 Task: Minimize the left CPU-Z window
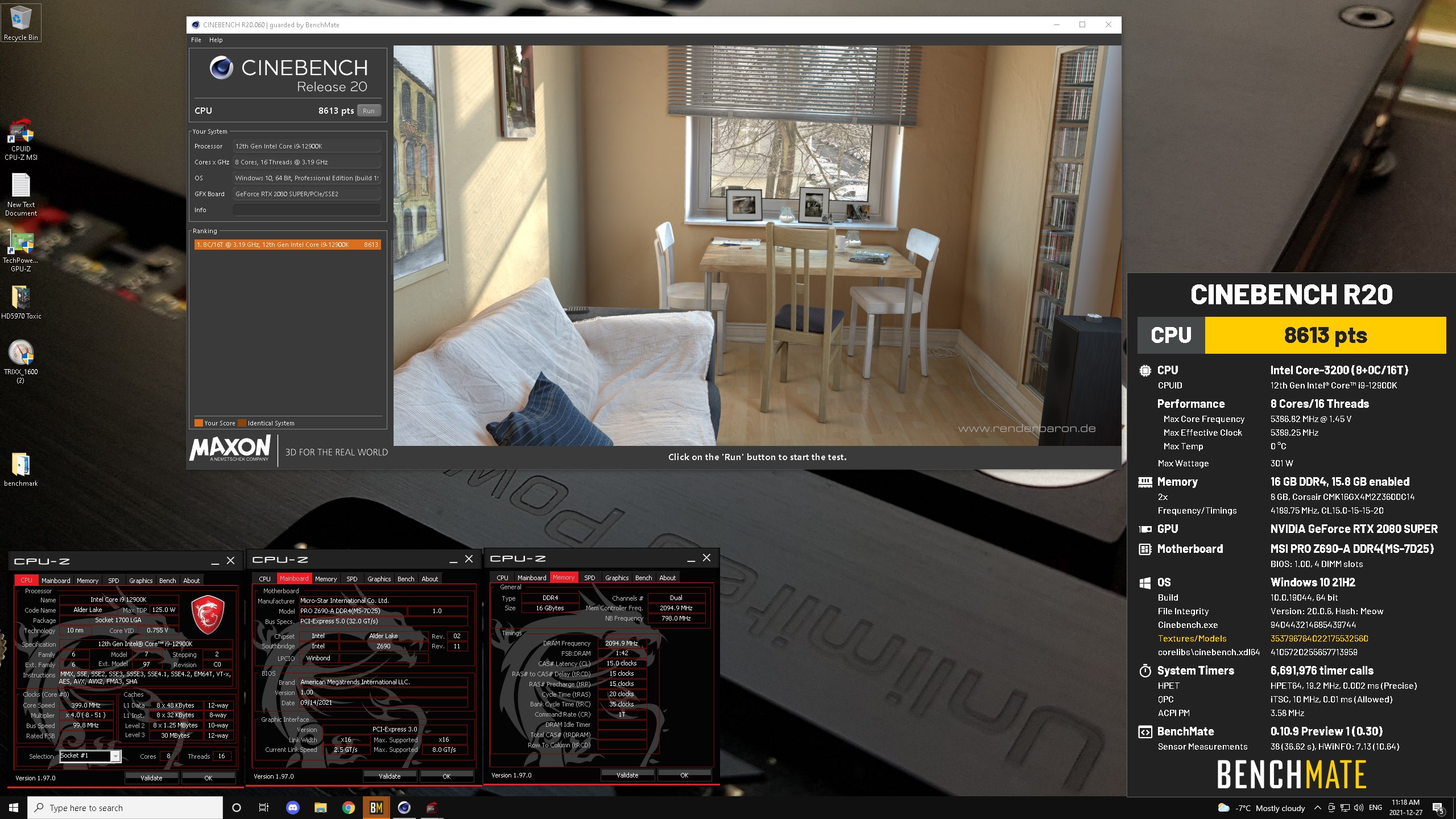pyautogui.click(x=215, y=561)
